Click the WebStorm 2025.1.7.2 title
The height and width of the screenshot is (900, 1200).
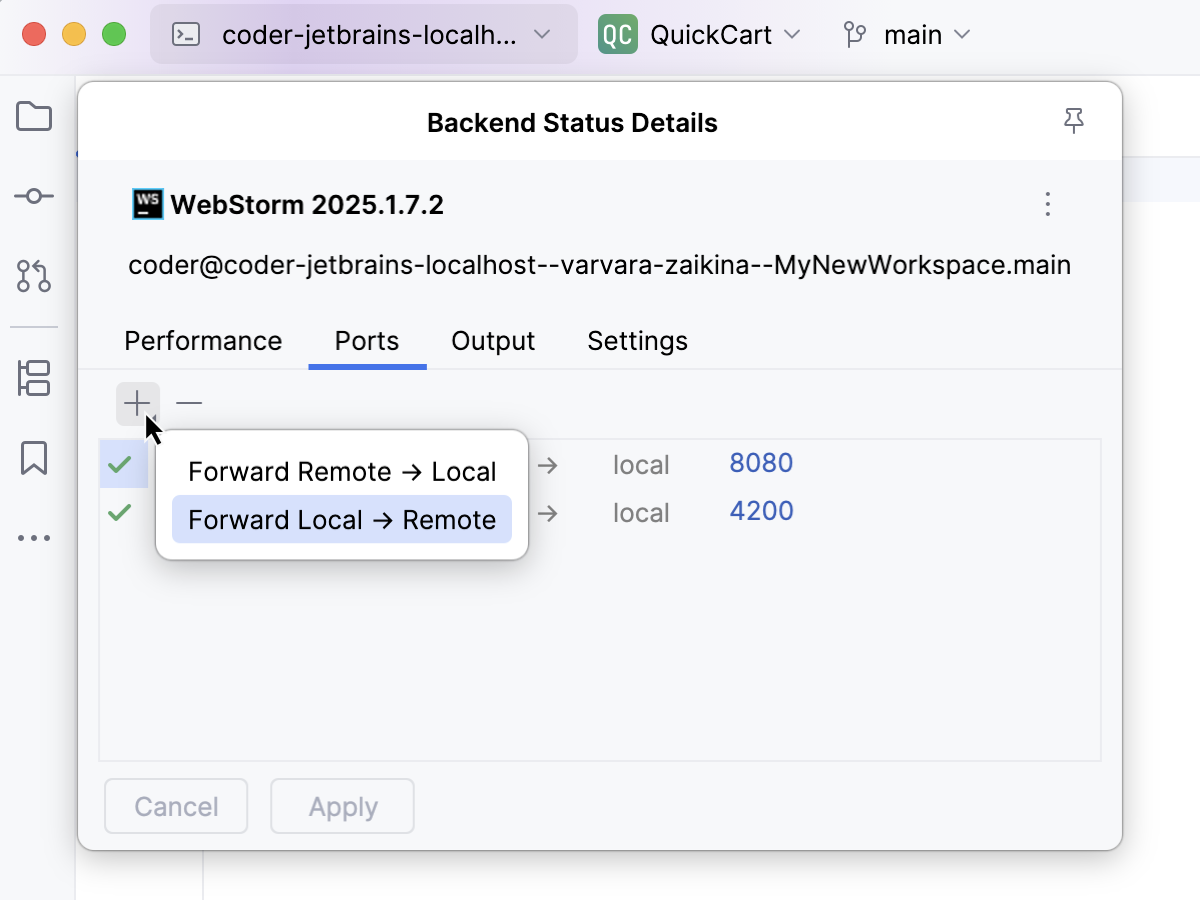tap(307, 205)
